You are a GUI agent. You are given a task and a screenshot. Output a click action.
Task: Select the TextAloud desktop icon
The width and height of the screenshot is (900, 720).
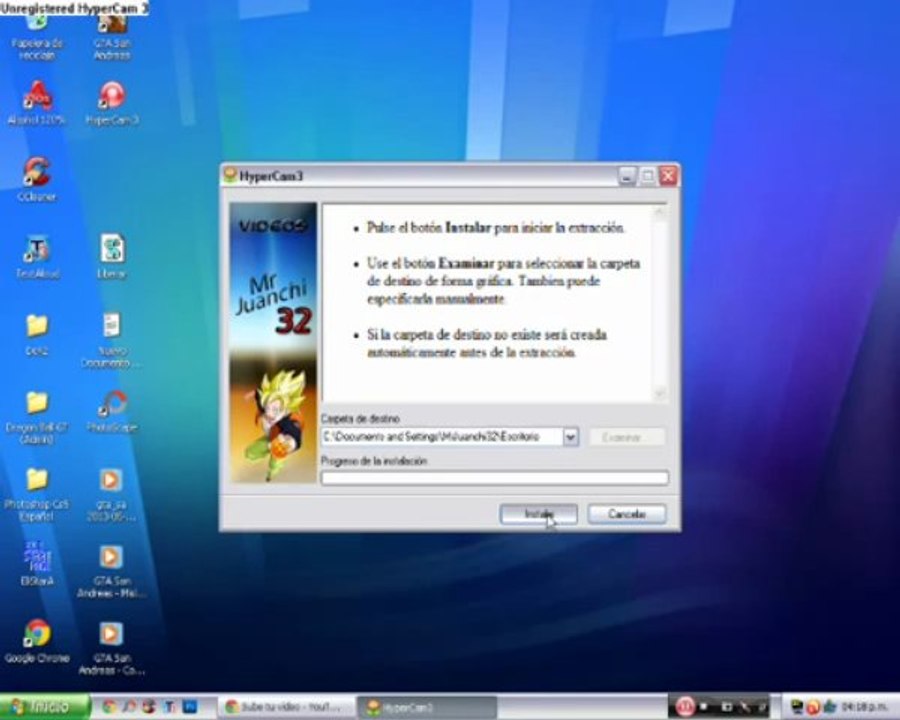(x=37, y=256)
